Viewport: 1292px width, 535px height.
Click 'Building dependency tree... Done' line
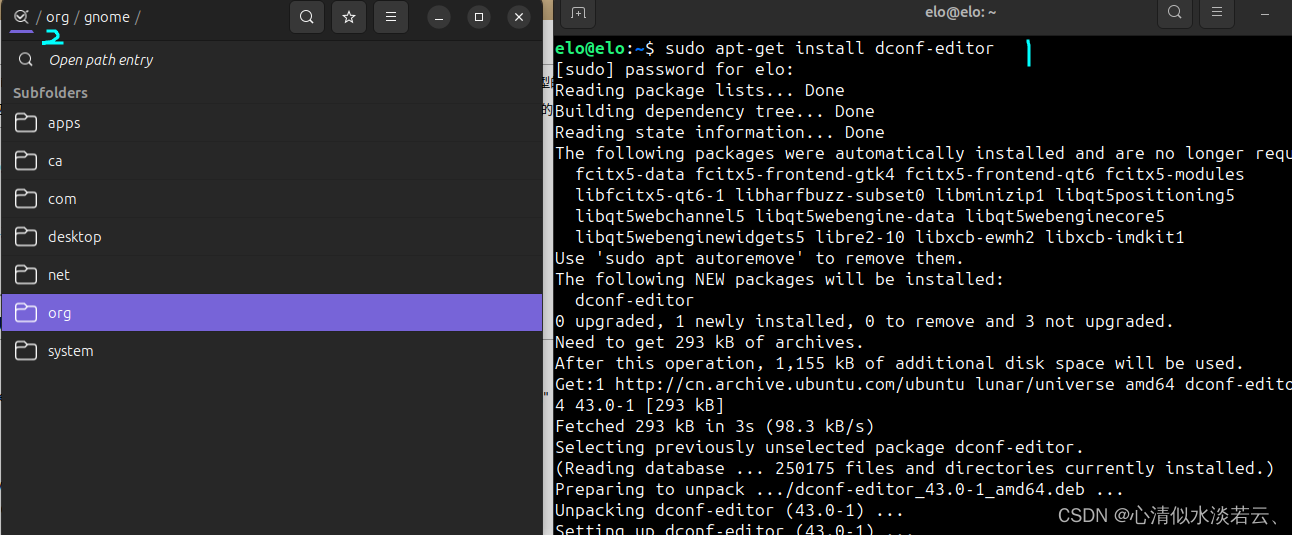coord(715,111)
